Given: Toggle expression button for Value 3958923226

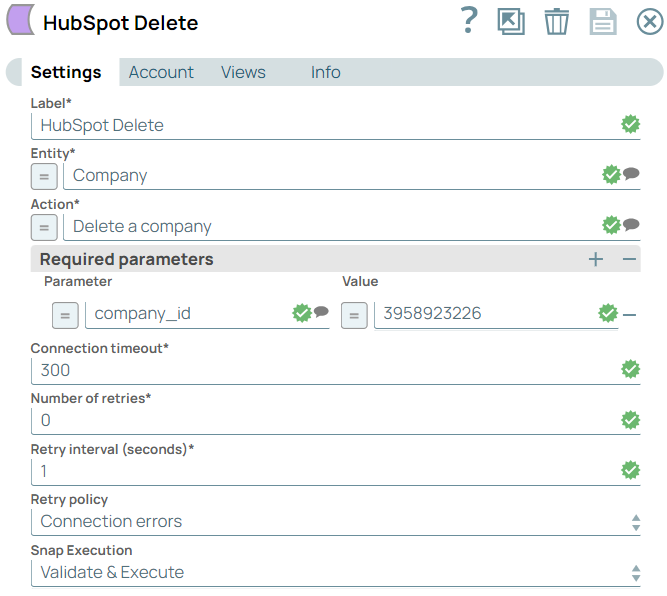Looking at the screenshot, I should [x=354, y=316].
